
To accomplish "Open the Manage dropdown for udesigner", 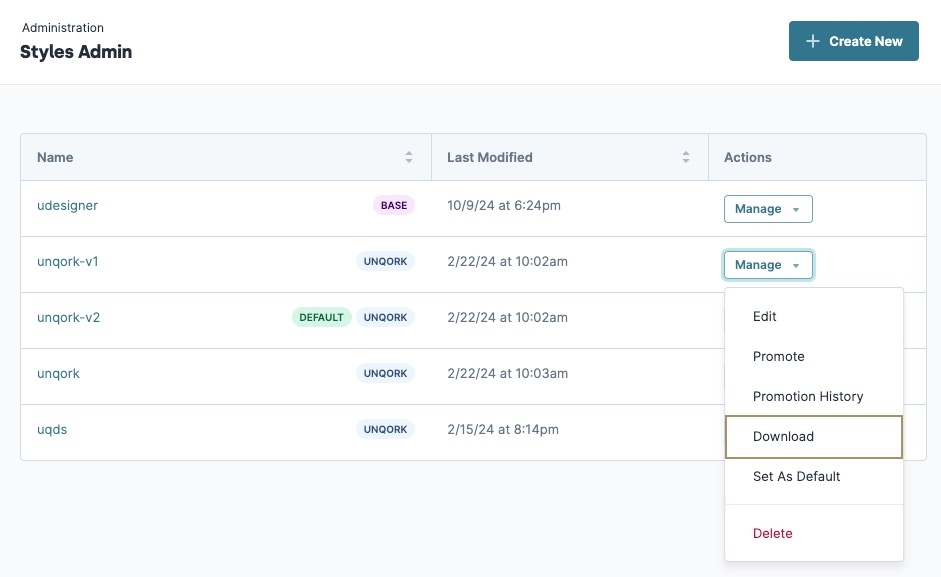I will coord(768,209).
